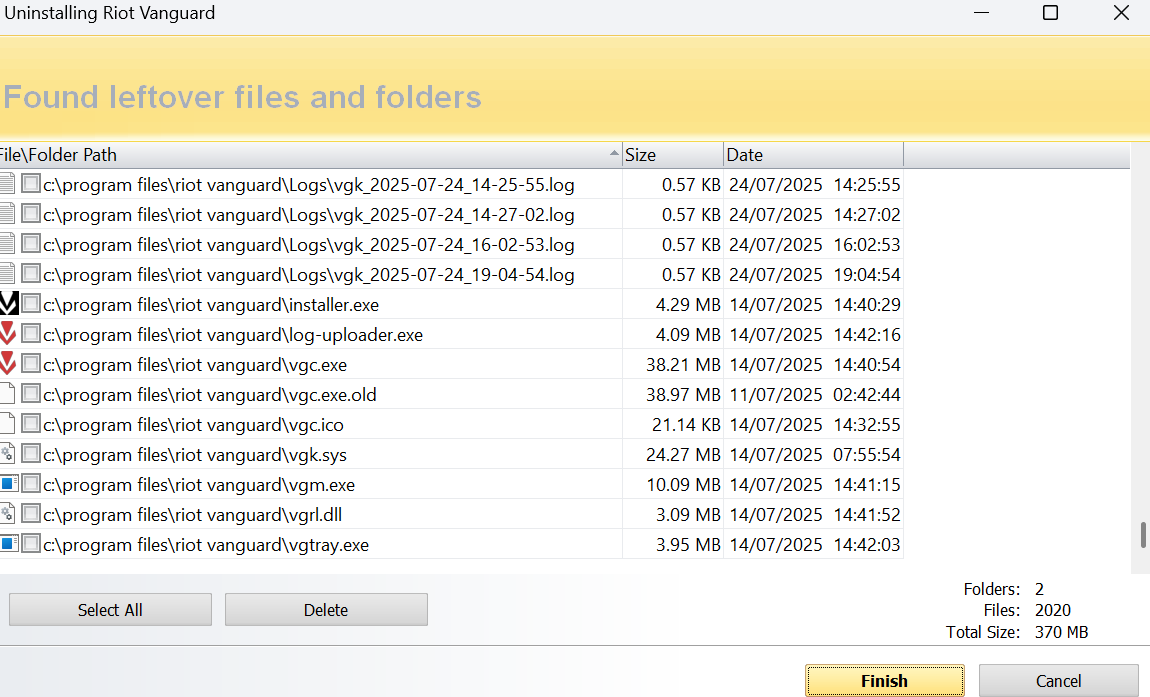Click the date 24/07/2025 19:04:54
The width and height of the screenshot is (1150, 697).
point(815,275)
